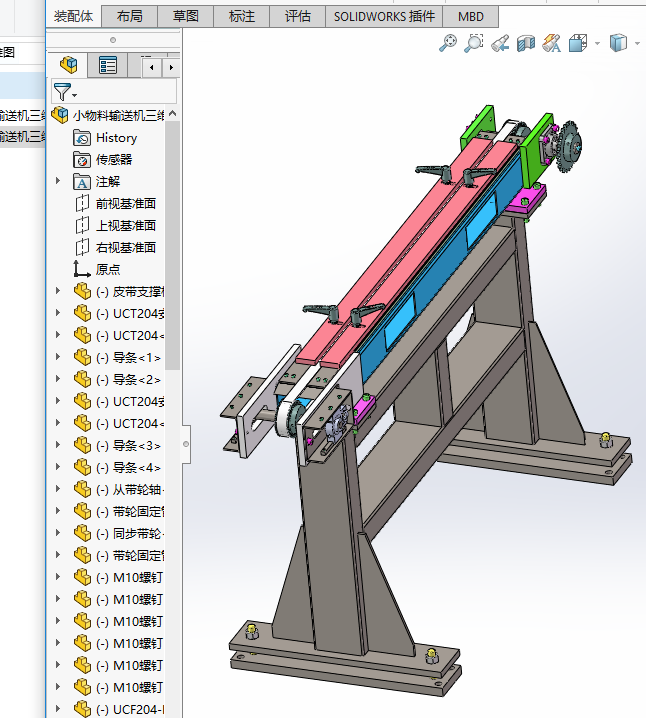Open the 布局 tab
The height and width of the screenshot is (718, 646).
click(130, 16)
